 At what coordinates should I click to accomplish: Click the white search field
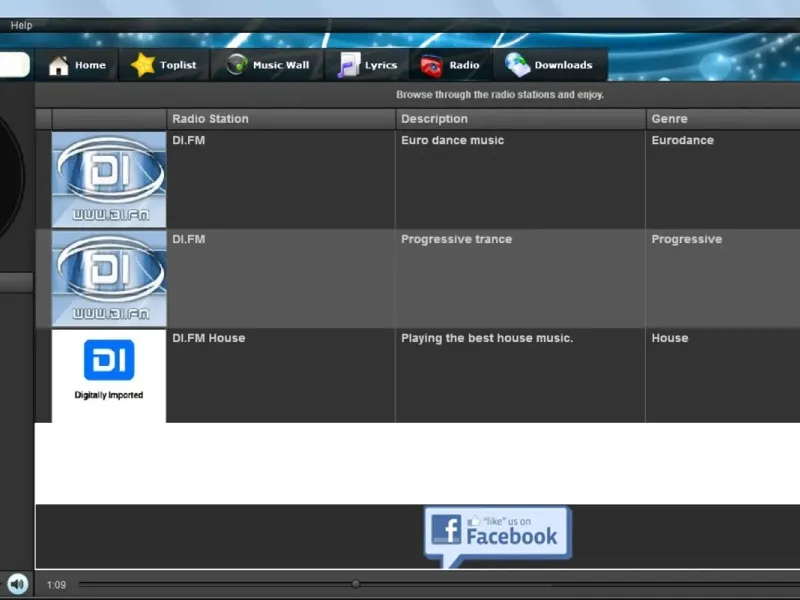[14, 65]
